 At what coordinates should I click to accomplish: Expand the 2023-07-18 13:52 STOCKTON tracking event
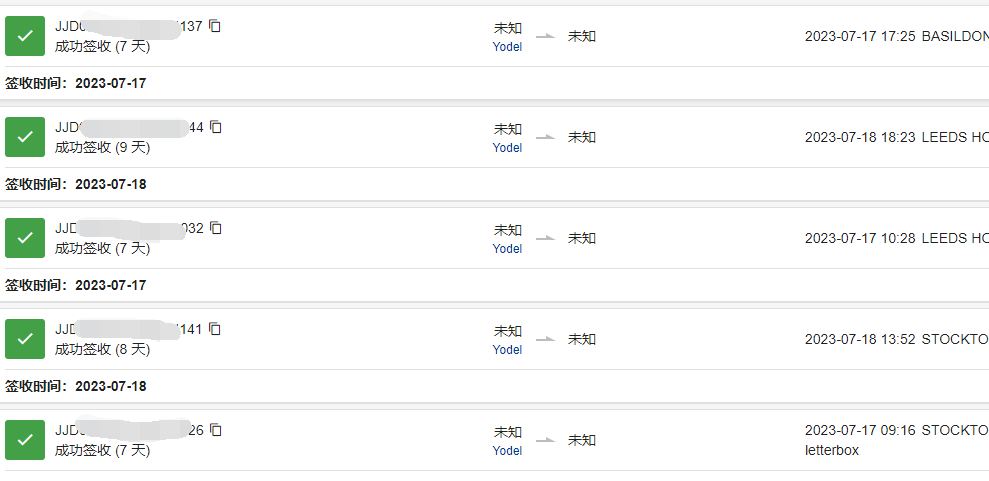[x=896, y=339]
